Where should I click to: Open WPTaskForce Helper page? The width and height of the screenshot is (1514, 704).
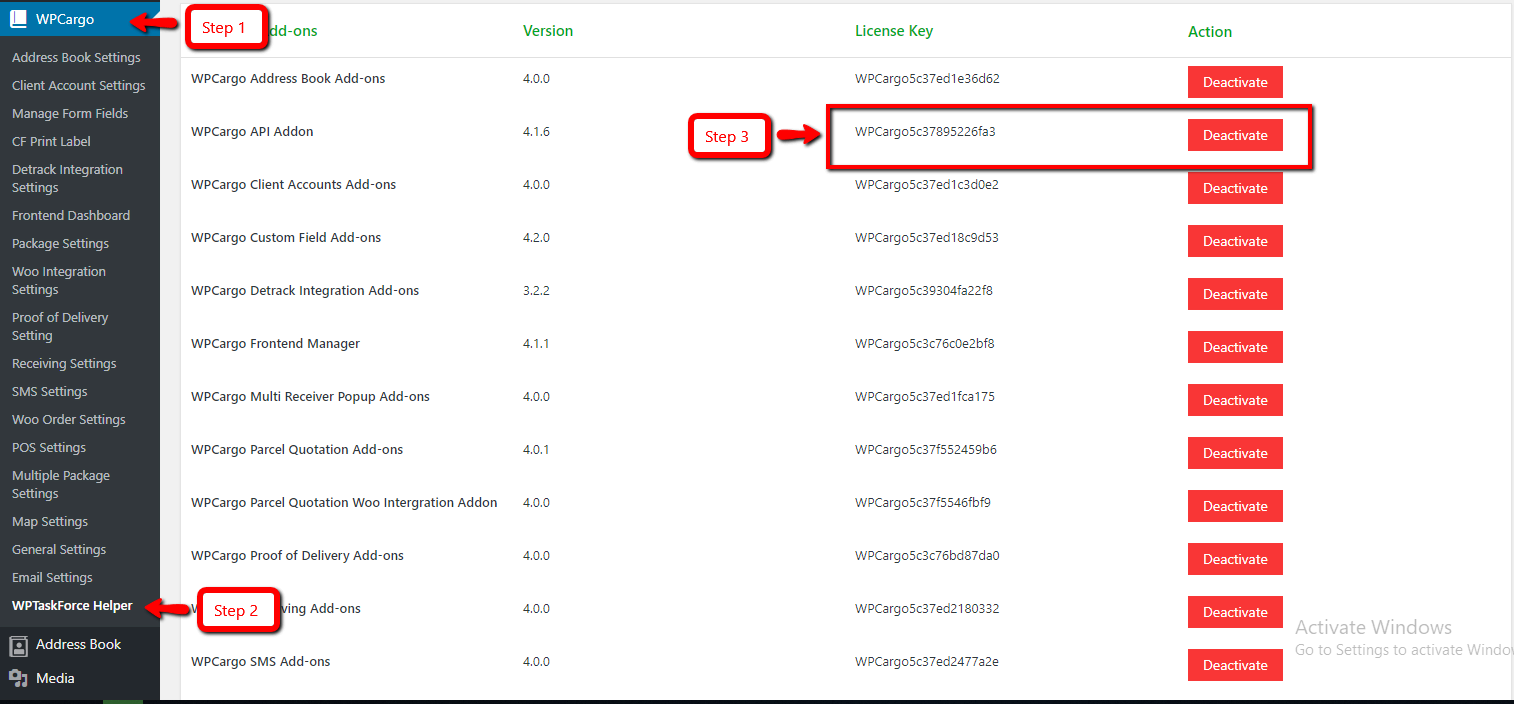72,606
